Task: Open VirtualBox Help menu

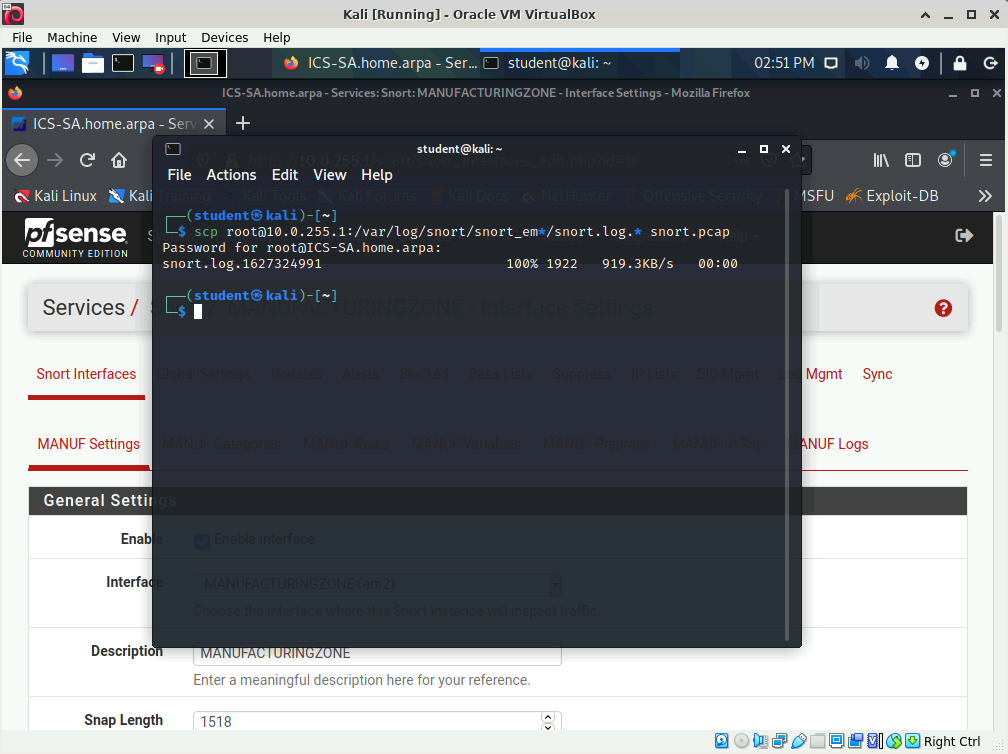Action: coord(276,37)
